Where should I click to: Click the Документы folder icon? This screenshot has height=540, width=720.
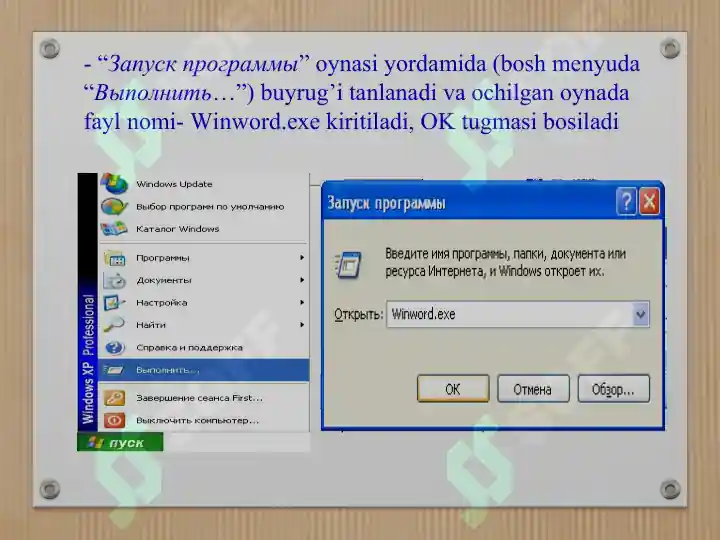point(114,280)
